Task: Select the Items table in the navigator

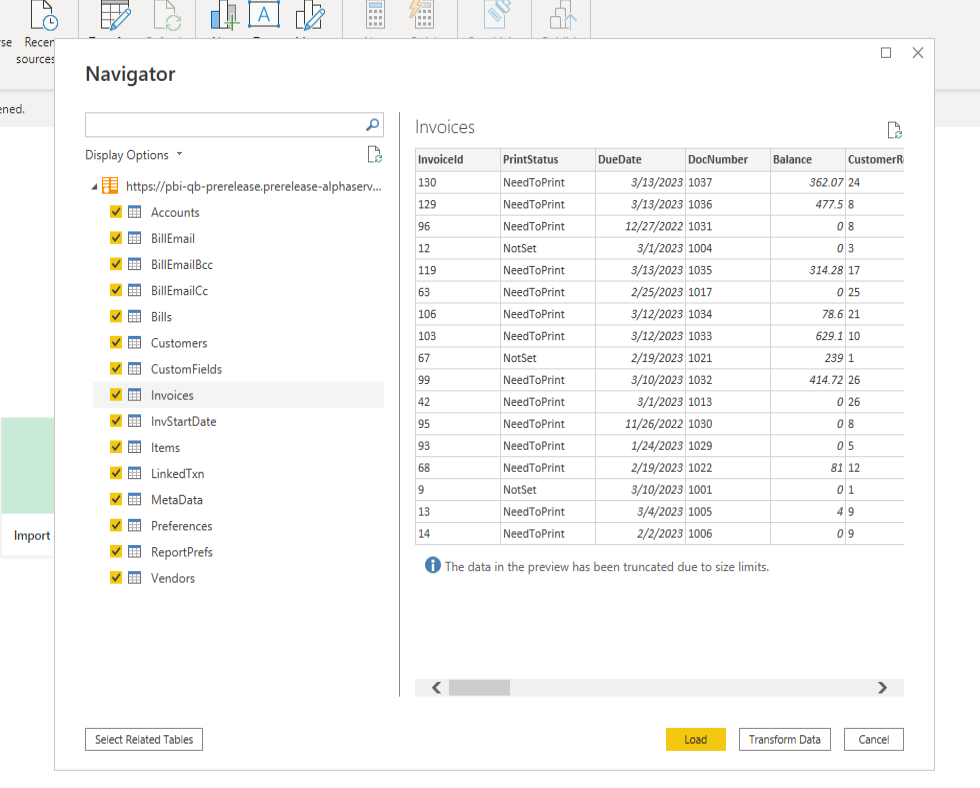Action: (166, 447)
